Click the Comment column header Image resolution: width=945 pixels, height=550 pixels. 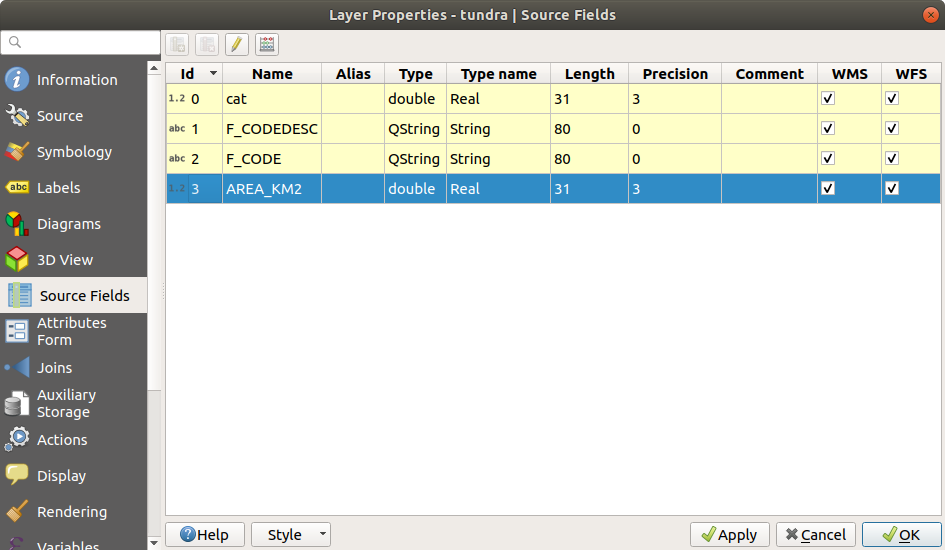[770, 73]
